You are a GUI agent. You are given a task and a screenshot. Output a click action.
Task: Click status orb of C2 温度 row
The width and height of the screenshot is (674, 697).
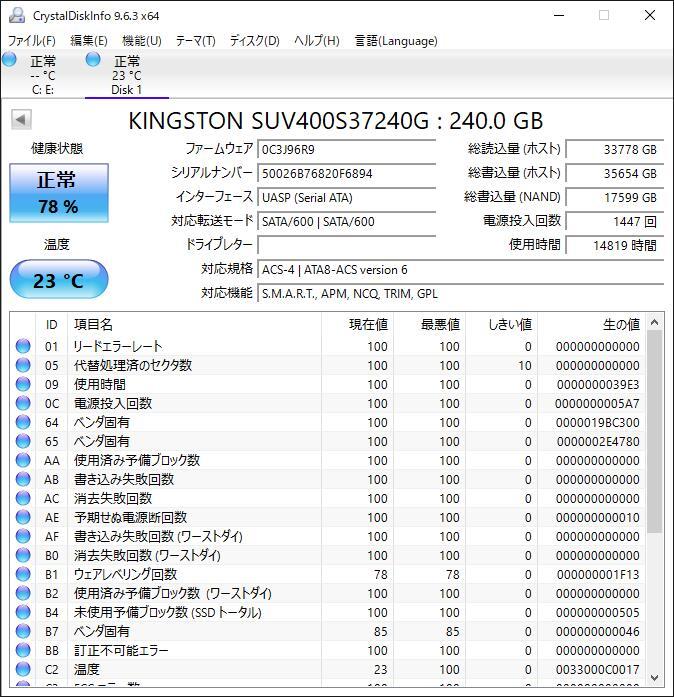point(23,669)
